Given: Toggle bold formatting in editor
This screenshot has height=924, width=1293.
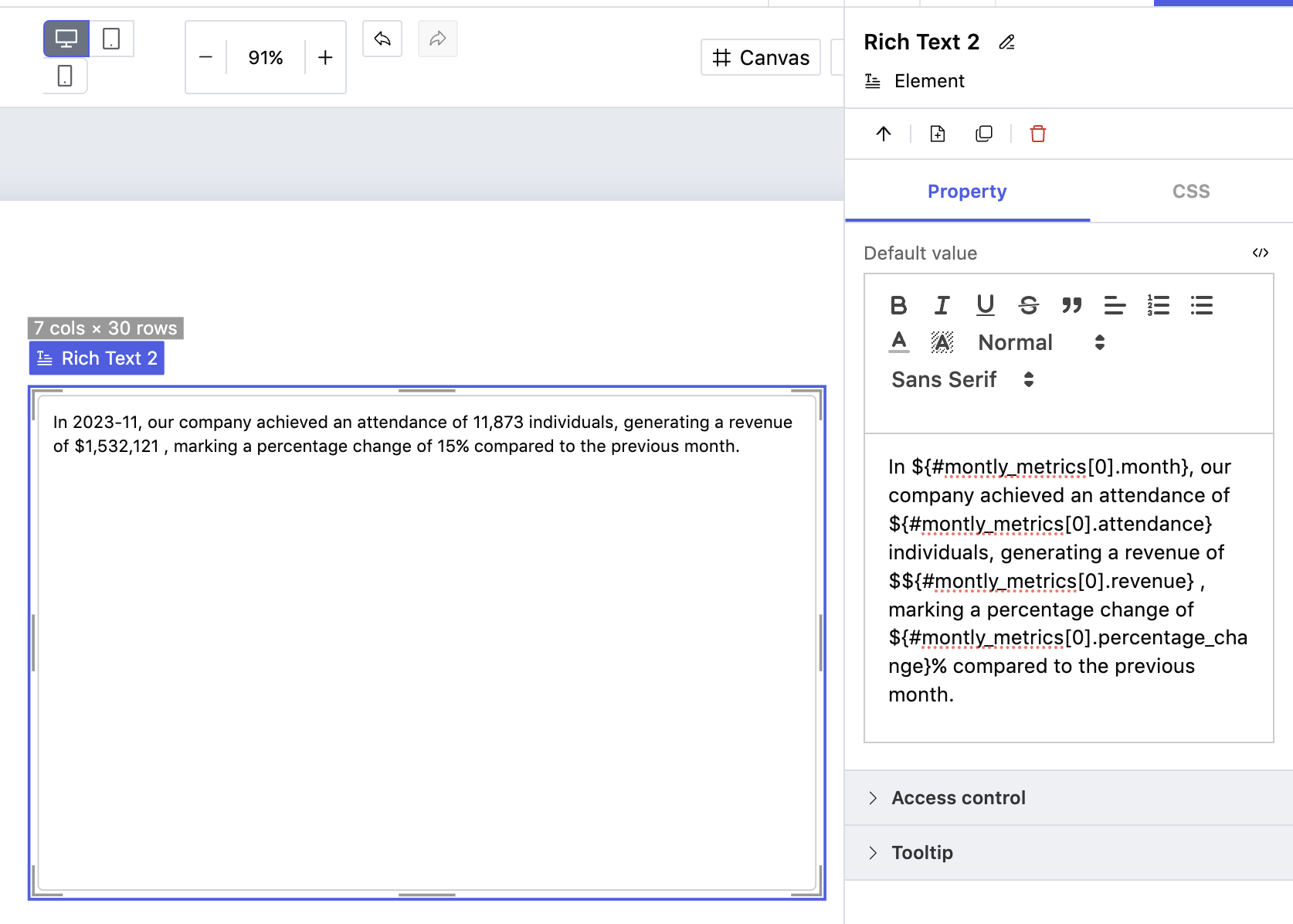Looking at the screenshot, I should tap(898, 305).
